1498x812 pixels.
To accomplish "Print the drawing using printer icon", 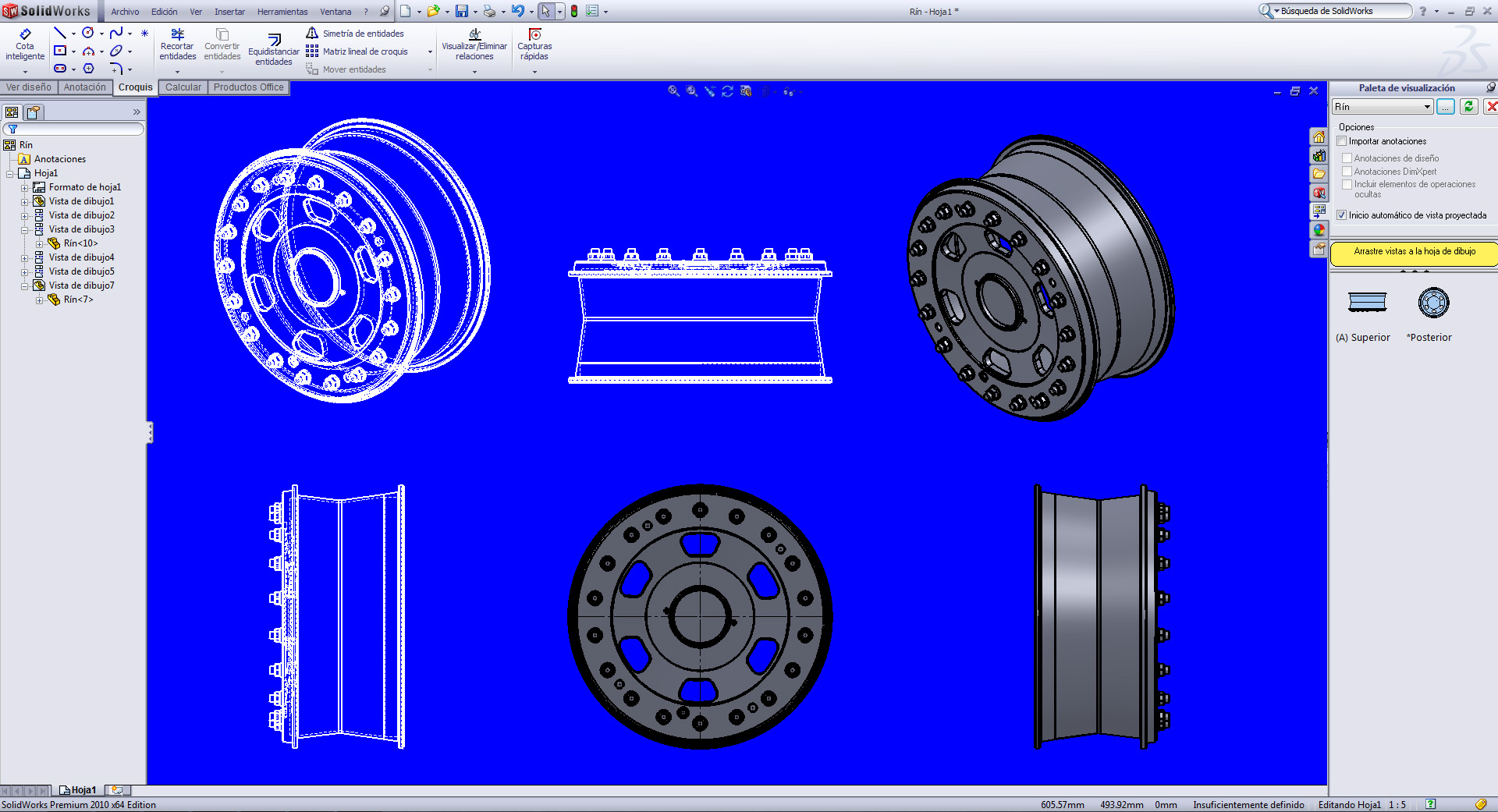I will tap(489, 11).
